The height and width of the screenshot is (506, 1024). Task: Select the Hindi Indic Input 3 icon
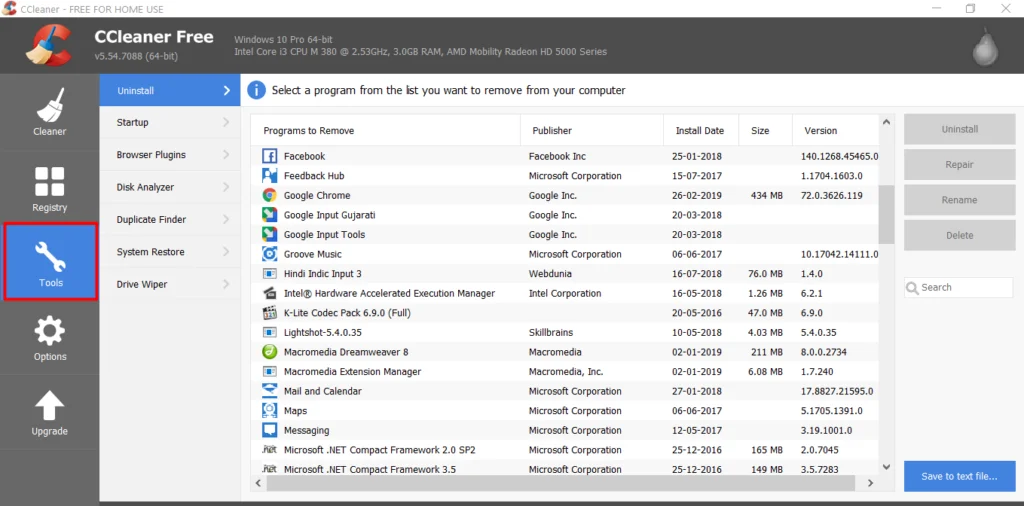click(269, 274)
